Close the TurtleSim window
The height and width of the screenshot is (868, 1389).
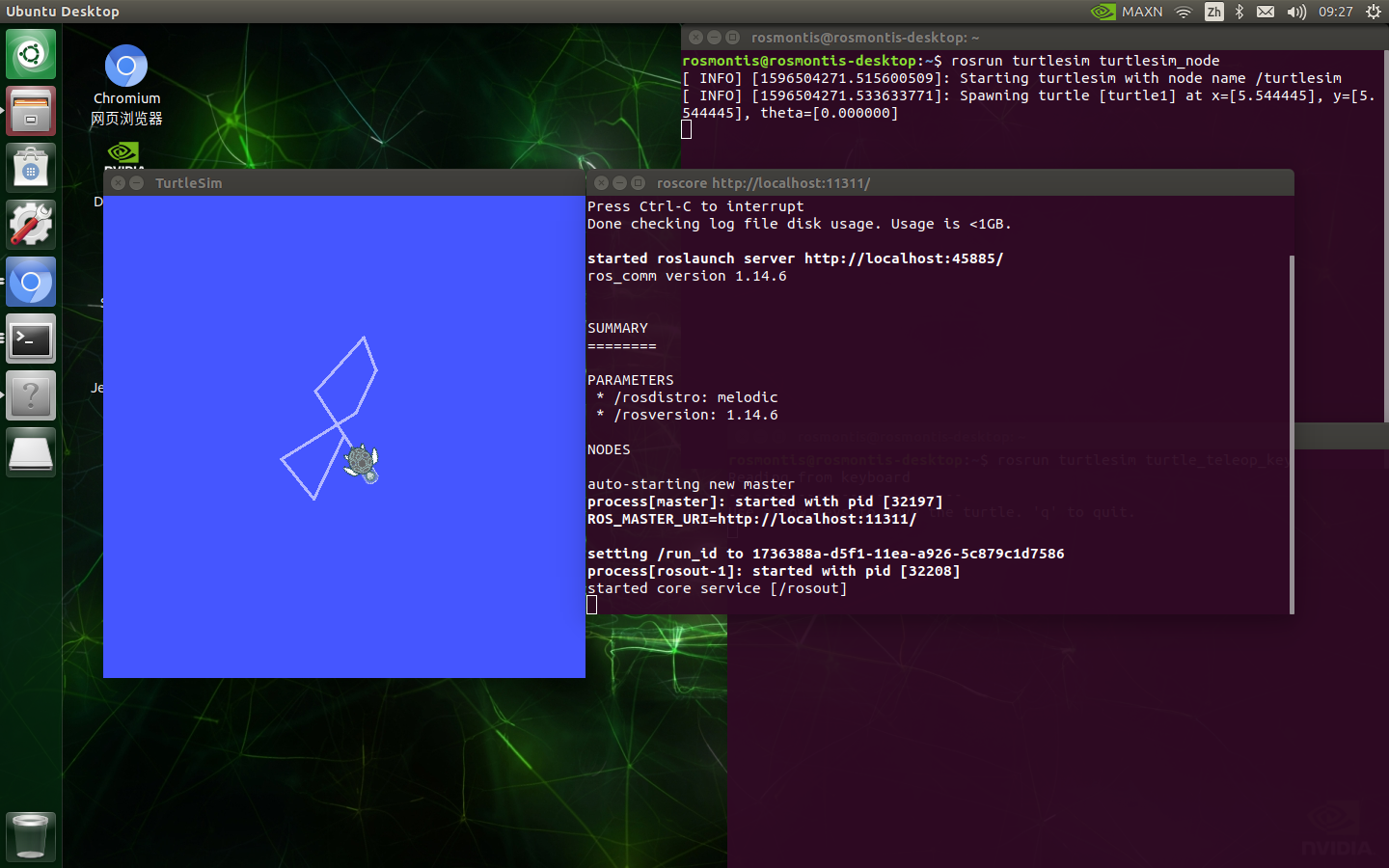click(118, 183)
